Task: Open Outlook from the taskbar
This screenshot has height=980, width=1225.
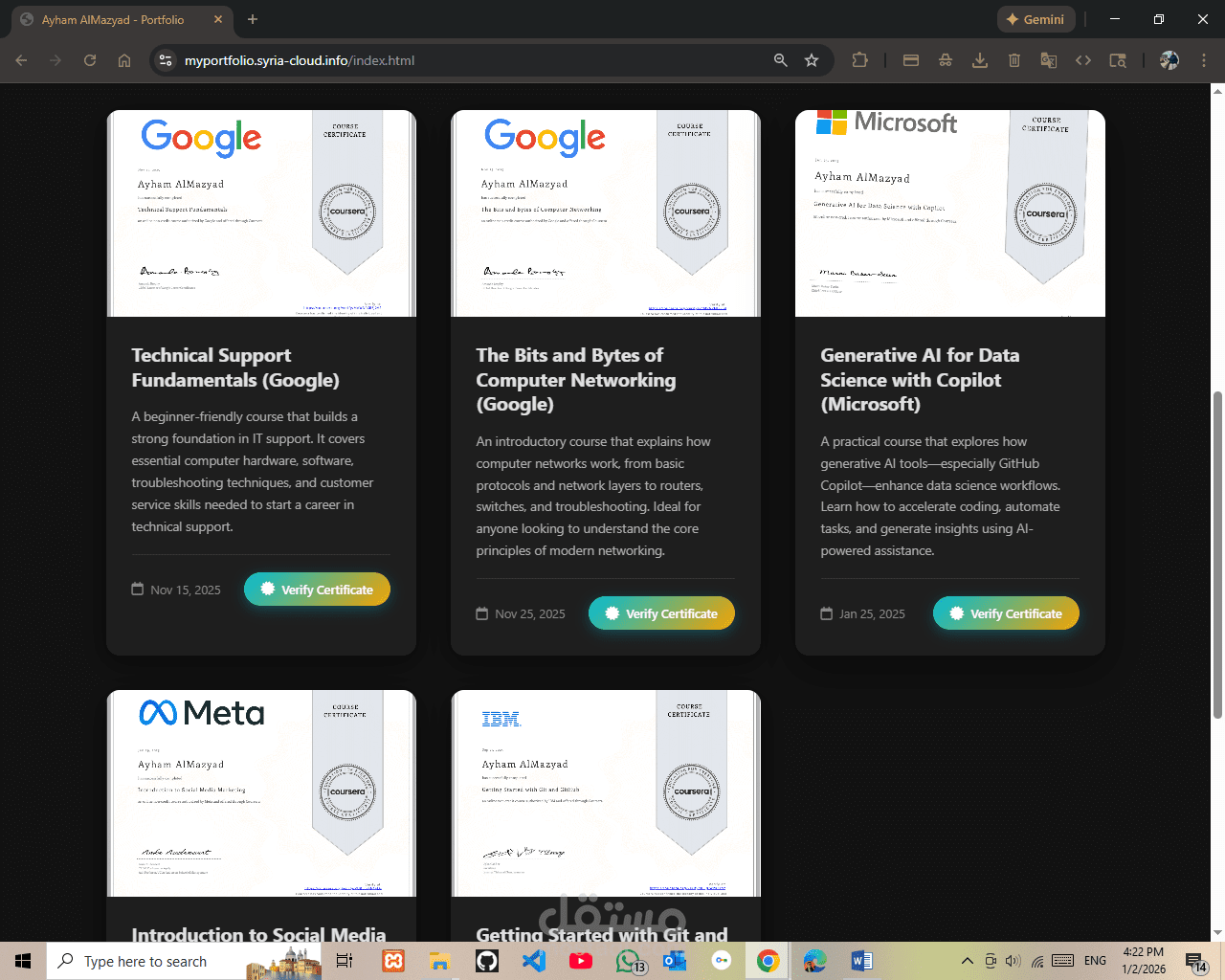Action: point(675,961)
